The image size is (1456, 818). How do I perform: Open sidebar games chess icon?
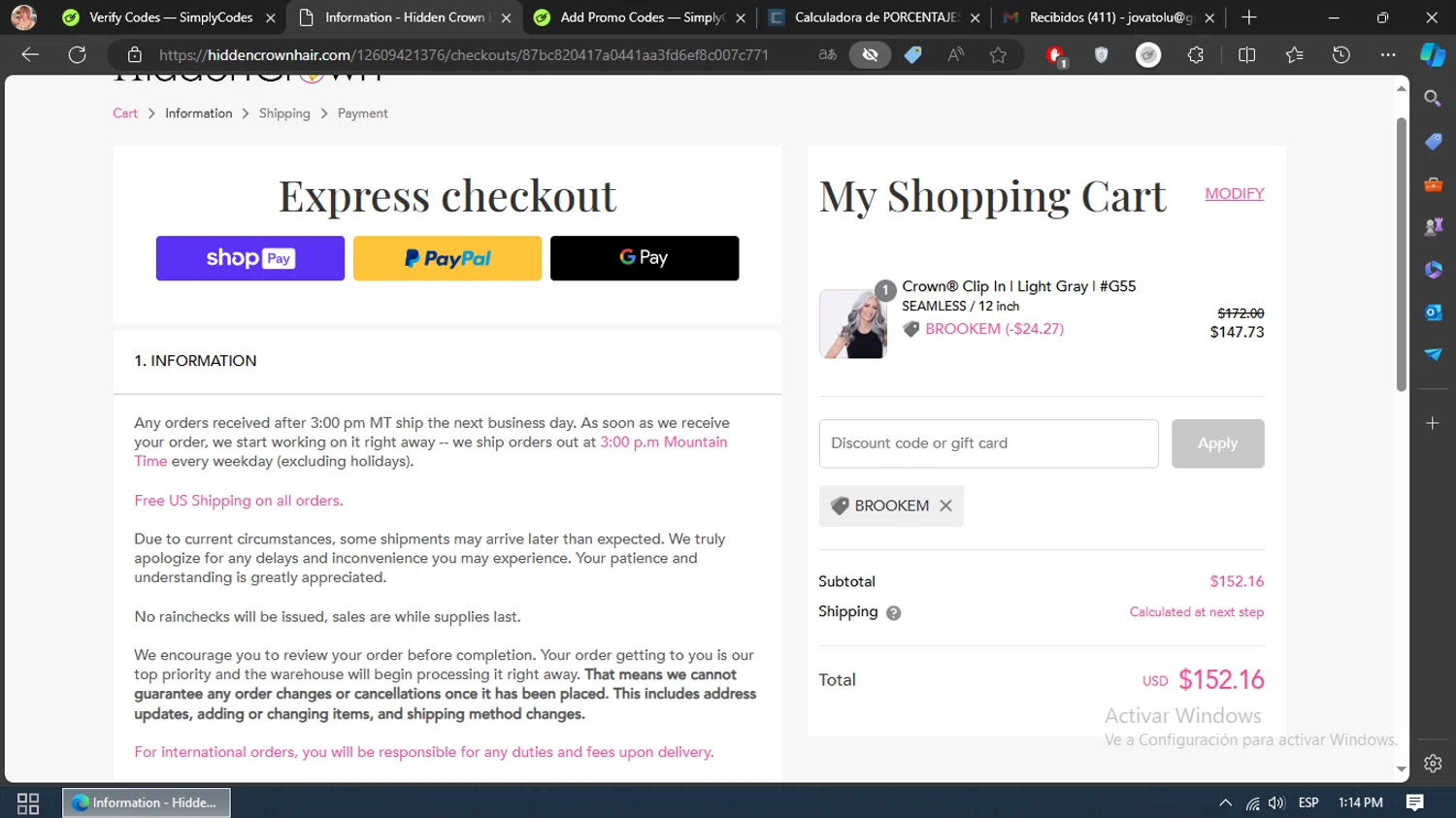pyautogui.click(x=1433, y=226)
